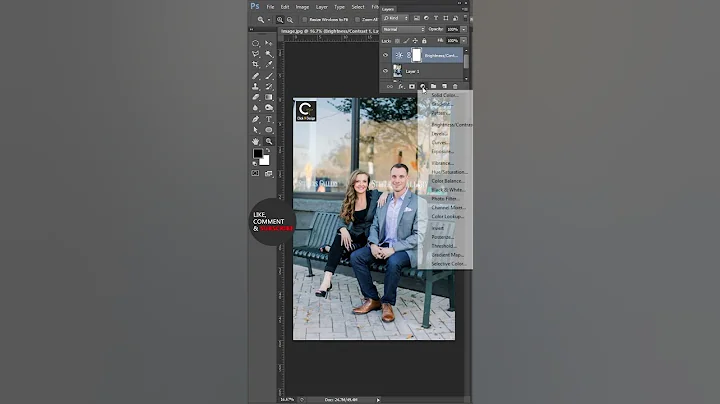Open the status bar info arrow
720x404 pixels.
pos(378,400)
